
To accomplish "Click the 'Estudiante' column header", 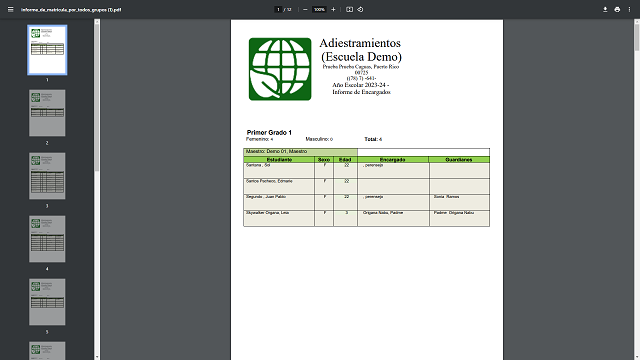I will pos(279,160).
